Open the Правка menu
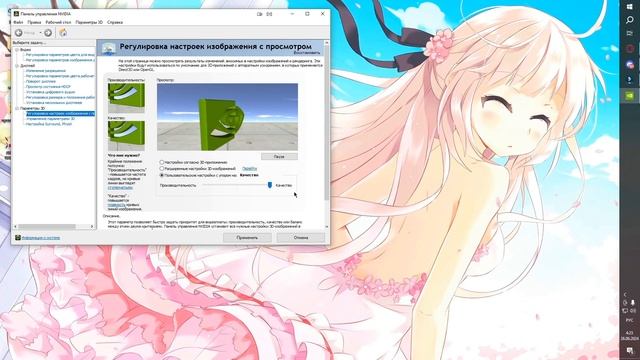Screen dimensions: 640x360 [34, 22]
